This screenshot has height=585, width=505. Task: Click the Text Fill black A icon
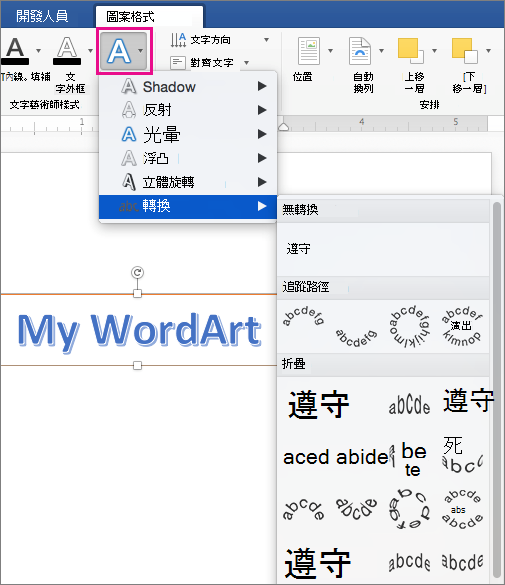point(15,51)
